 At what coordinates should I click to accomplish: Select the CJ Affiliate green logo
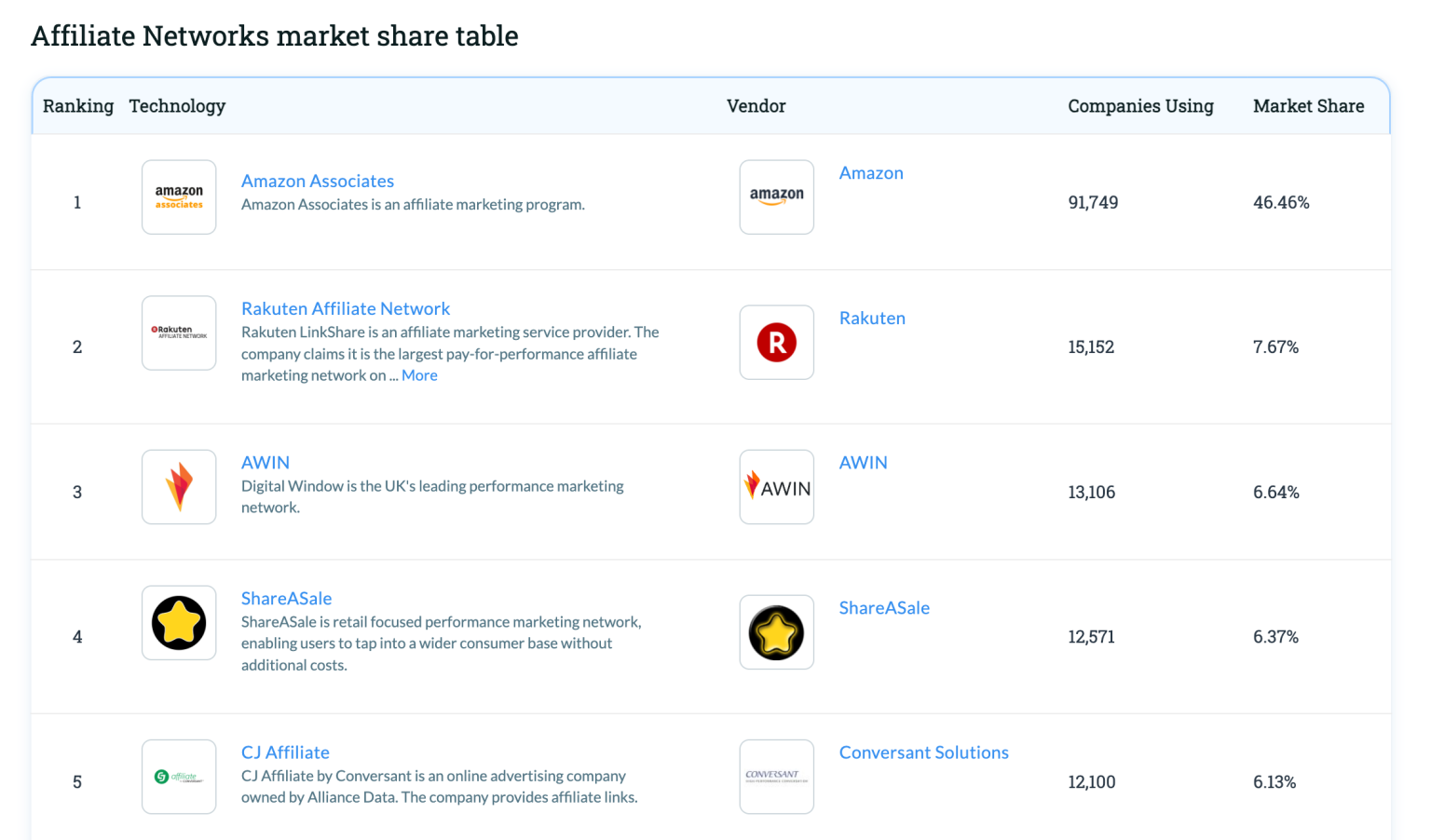(178, 776)
